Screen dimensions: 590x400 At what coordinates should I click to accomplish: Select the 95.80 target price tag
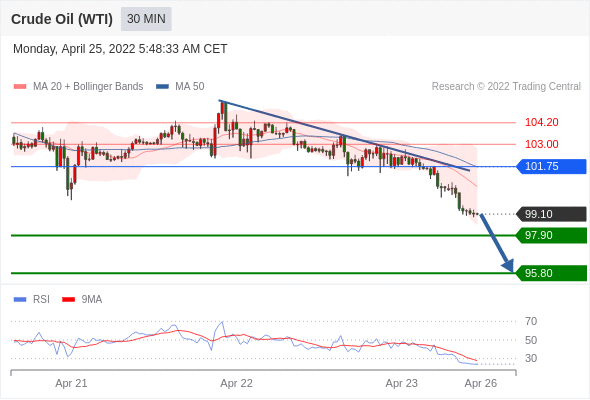(x=551, y=273)
